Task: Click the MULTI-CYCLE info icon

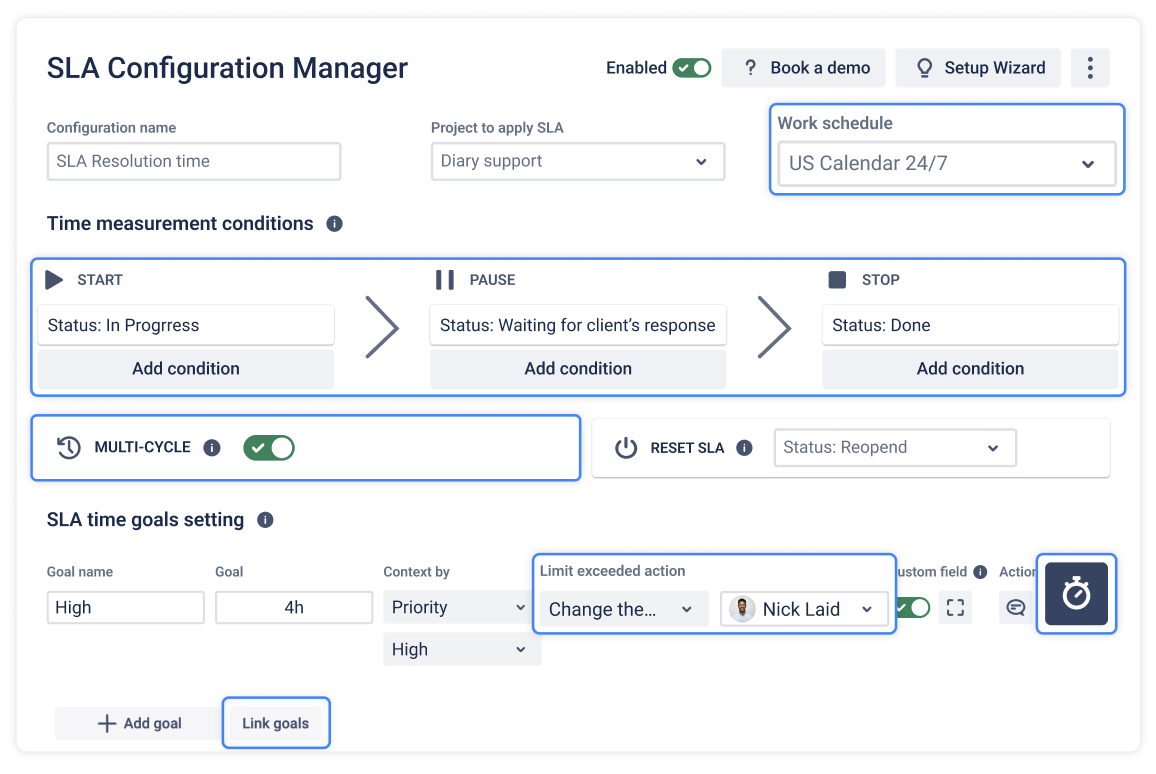Action: click(212, 447)
